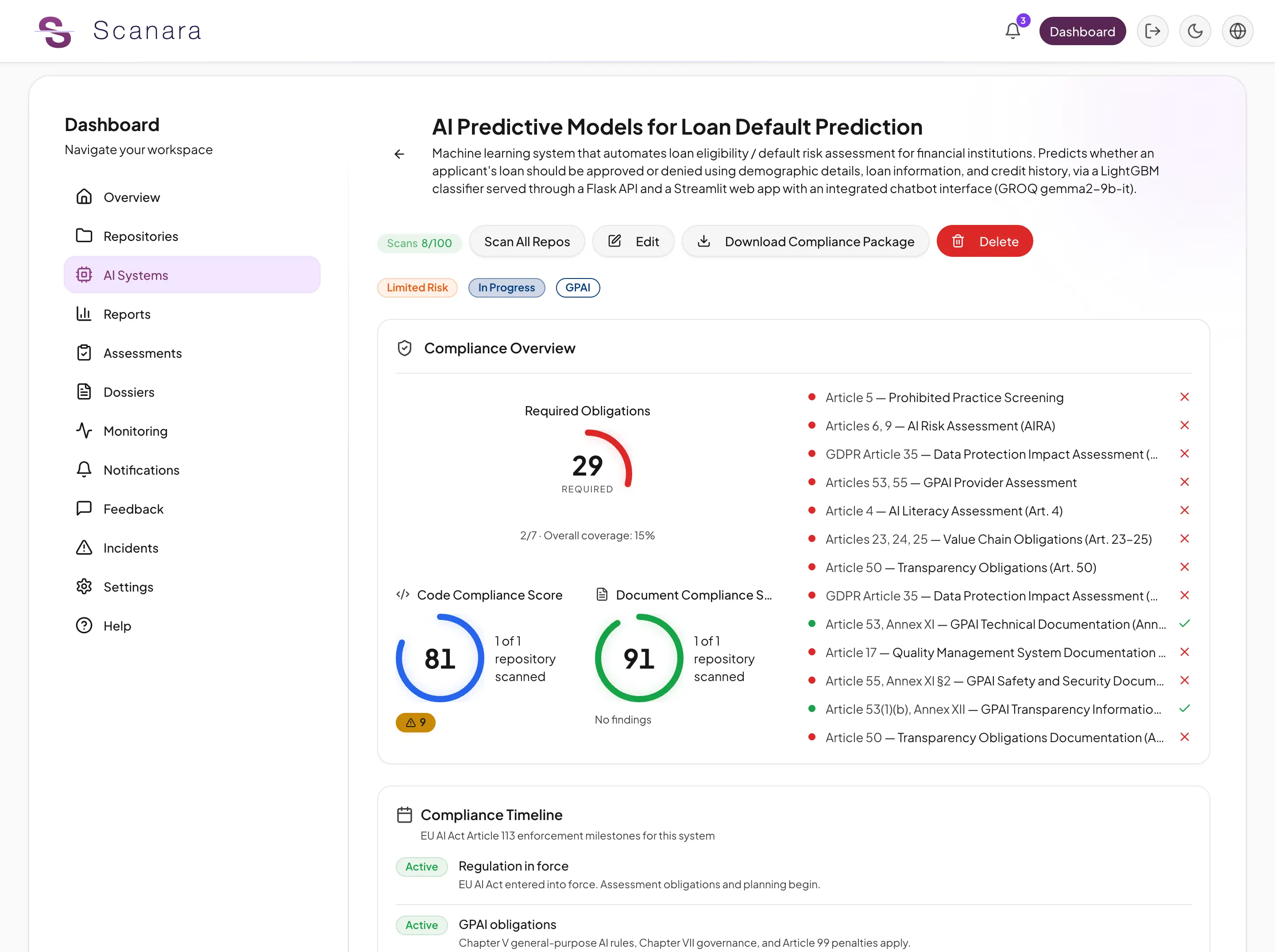This screenshot has width=1275, height=952.
Task: Select Articles 23, 24, 25 Value Chain row
Action: 1000,539
